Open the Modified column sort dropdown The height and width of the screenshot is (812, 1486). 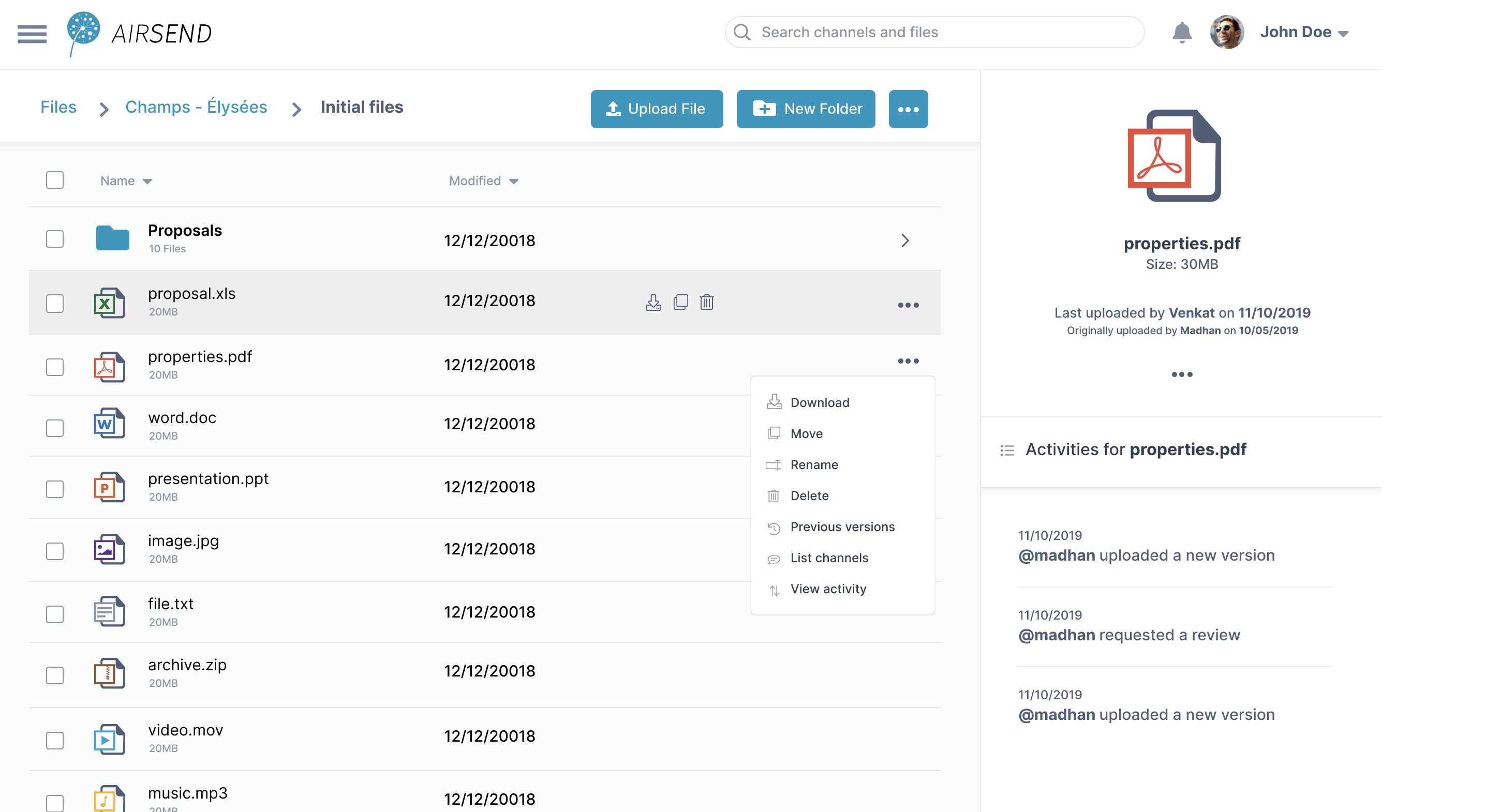click(x=514, y=181)
